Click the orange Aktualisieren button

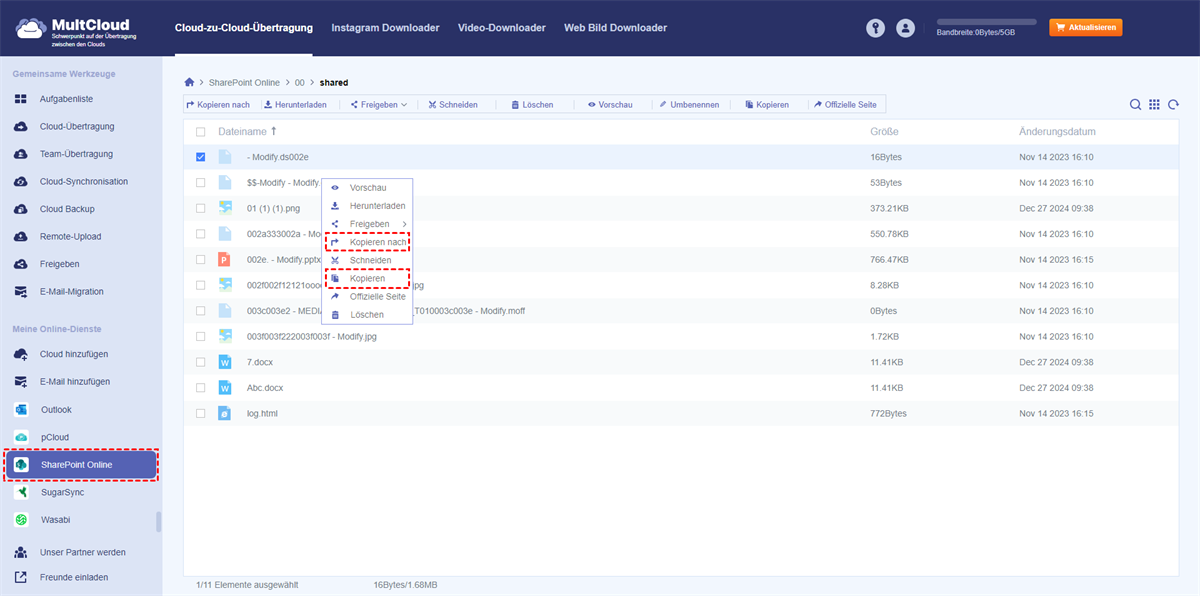tap(1085, 28)
